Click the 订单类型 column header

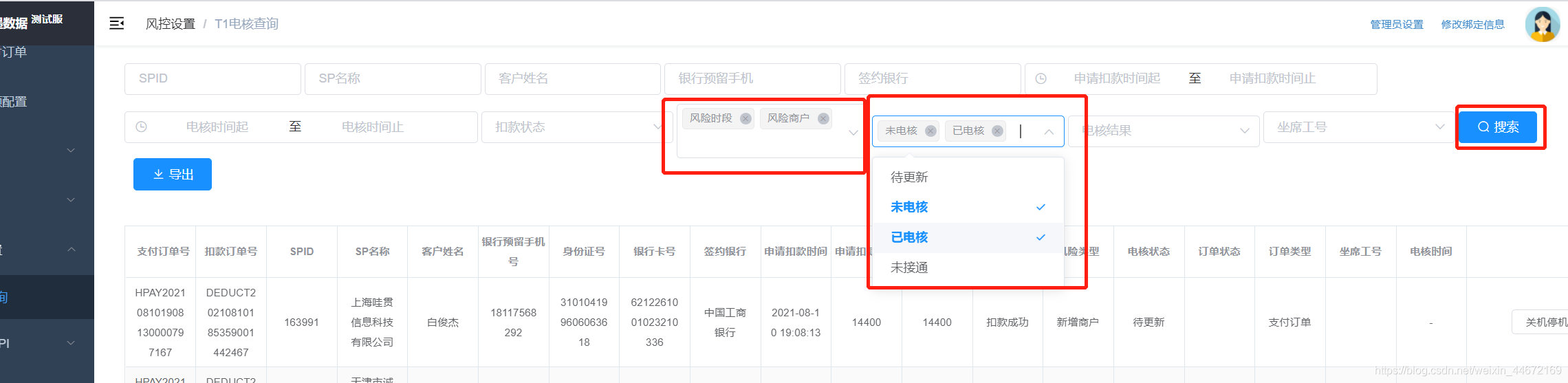point(1289,252)
